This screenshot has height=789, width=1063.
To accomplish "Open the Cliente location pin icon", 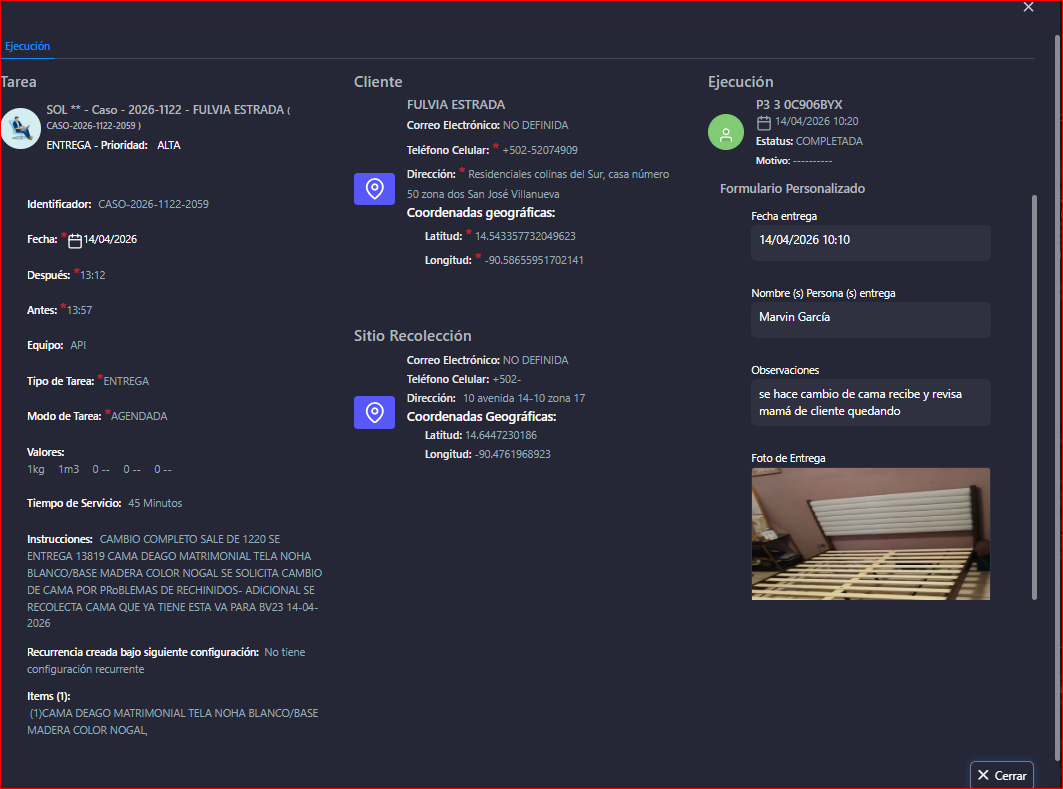I will 374,189.
